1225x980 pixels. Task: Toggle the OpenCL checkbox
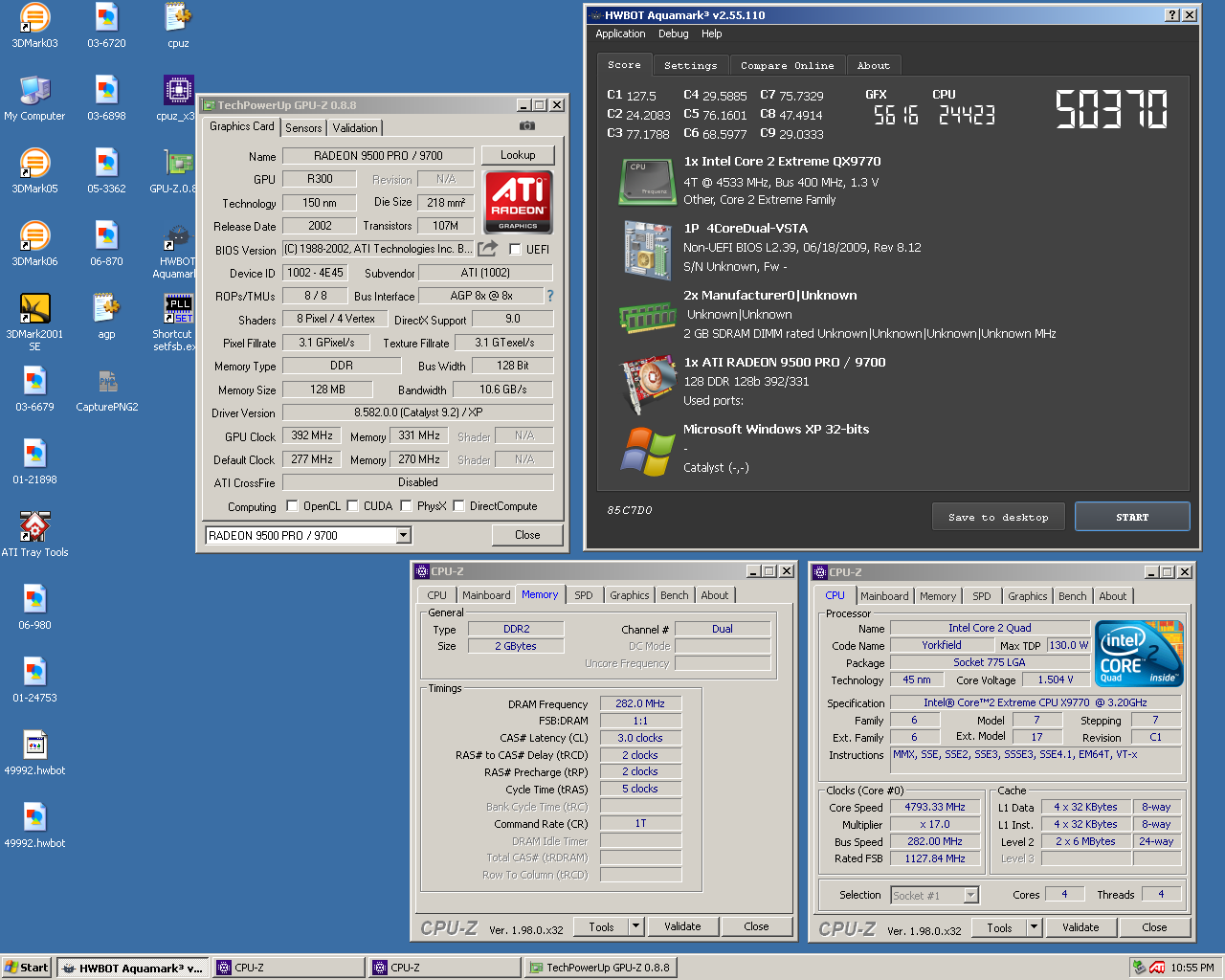point(292,506)
